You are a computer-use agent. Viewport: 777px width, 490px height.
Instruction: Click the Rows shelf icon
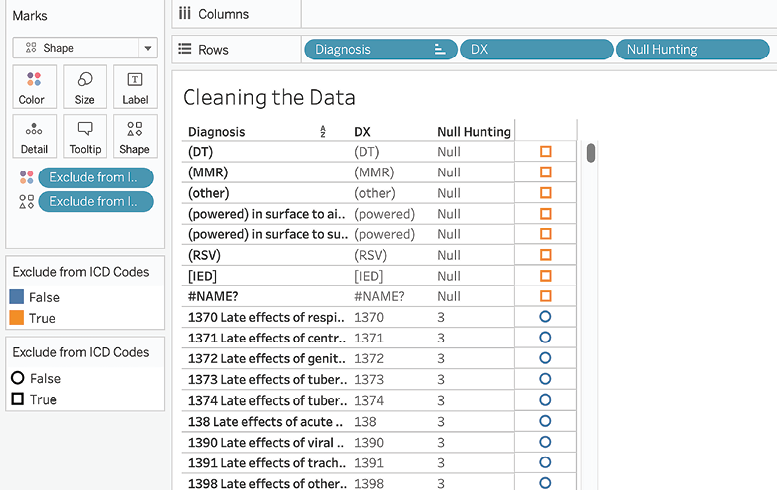(x=184, y=49)
